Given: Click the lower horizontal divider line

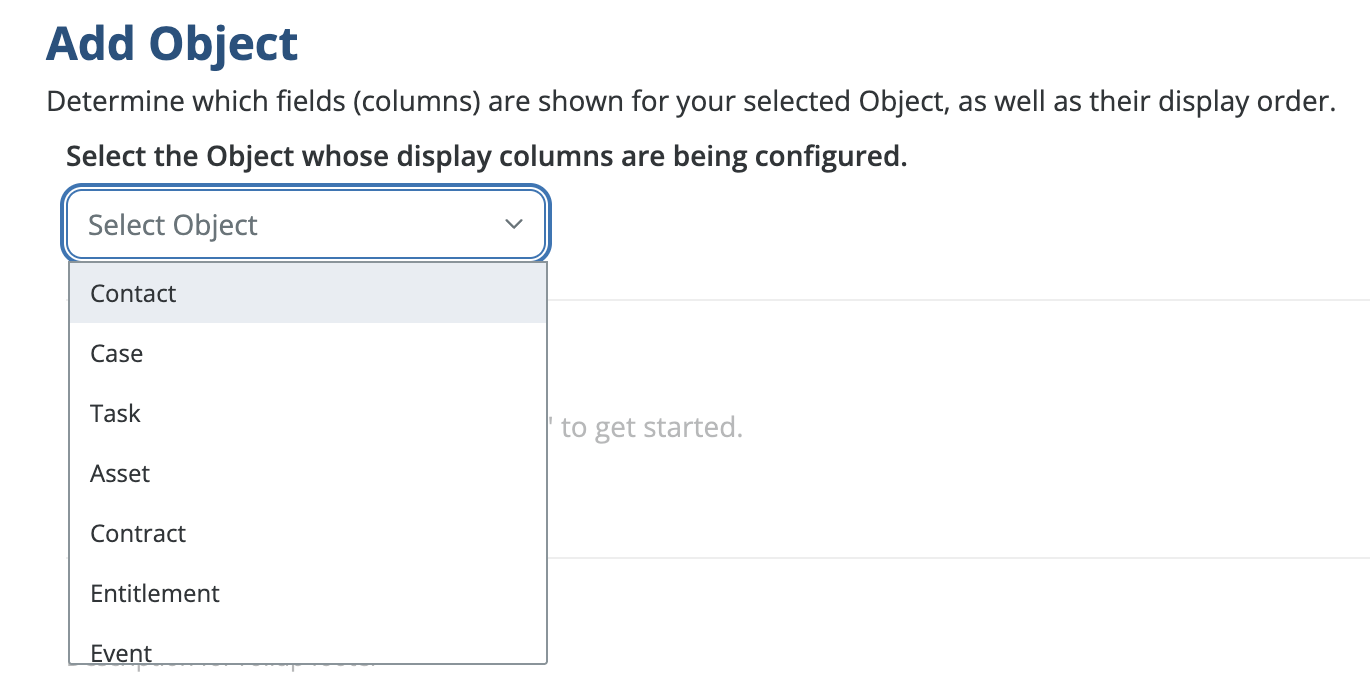Looking at the screenshot, I should pos(950,558).
